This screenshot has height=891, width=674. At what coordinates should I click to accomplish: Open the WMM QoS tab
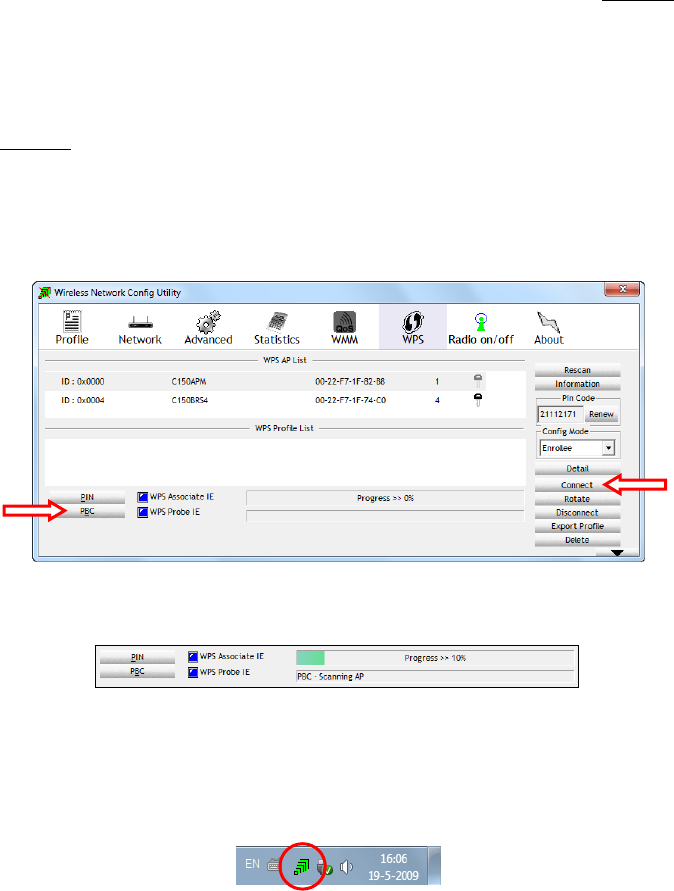click(x=344, y=328)
